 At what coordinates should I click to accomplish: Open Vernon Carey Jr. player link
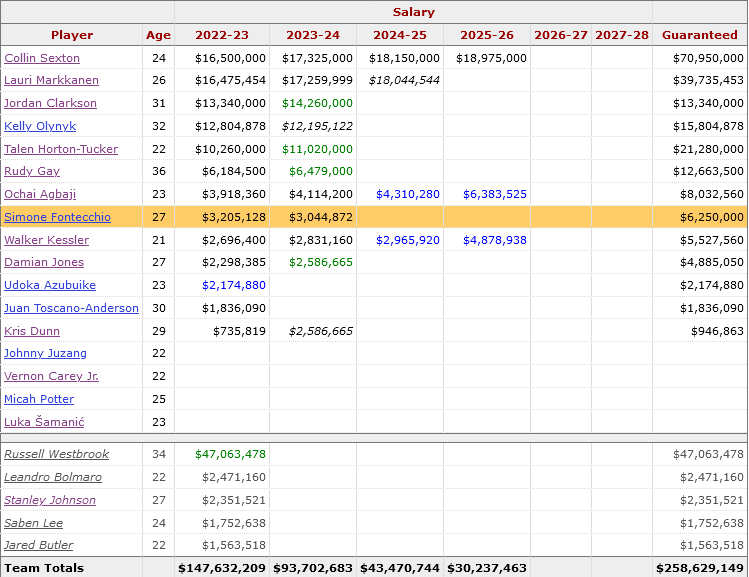point(52,376)
